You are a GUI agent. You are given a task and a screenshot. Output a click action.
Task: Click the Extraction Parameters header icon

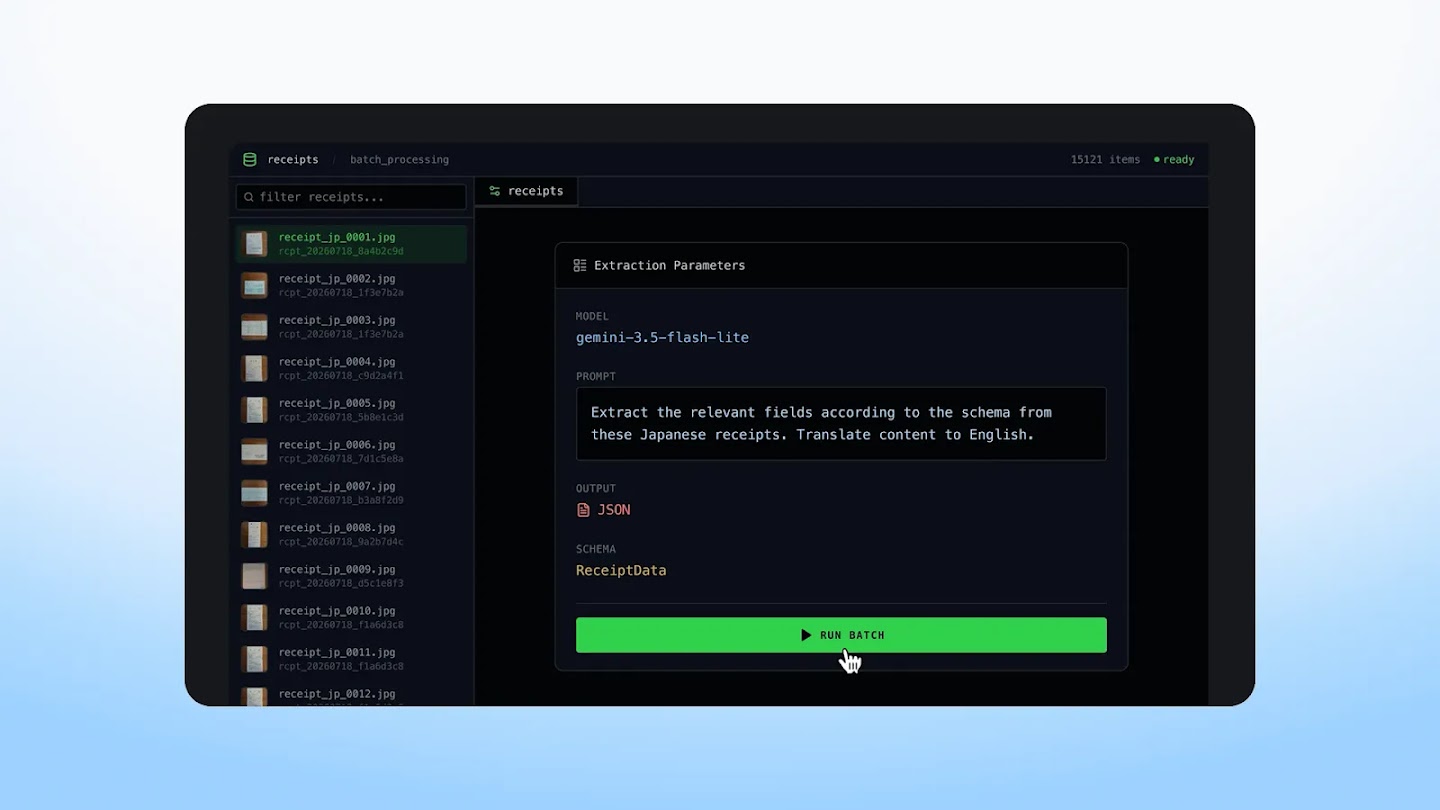580,265
